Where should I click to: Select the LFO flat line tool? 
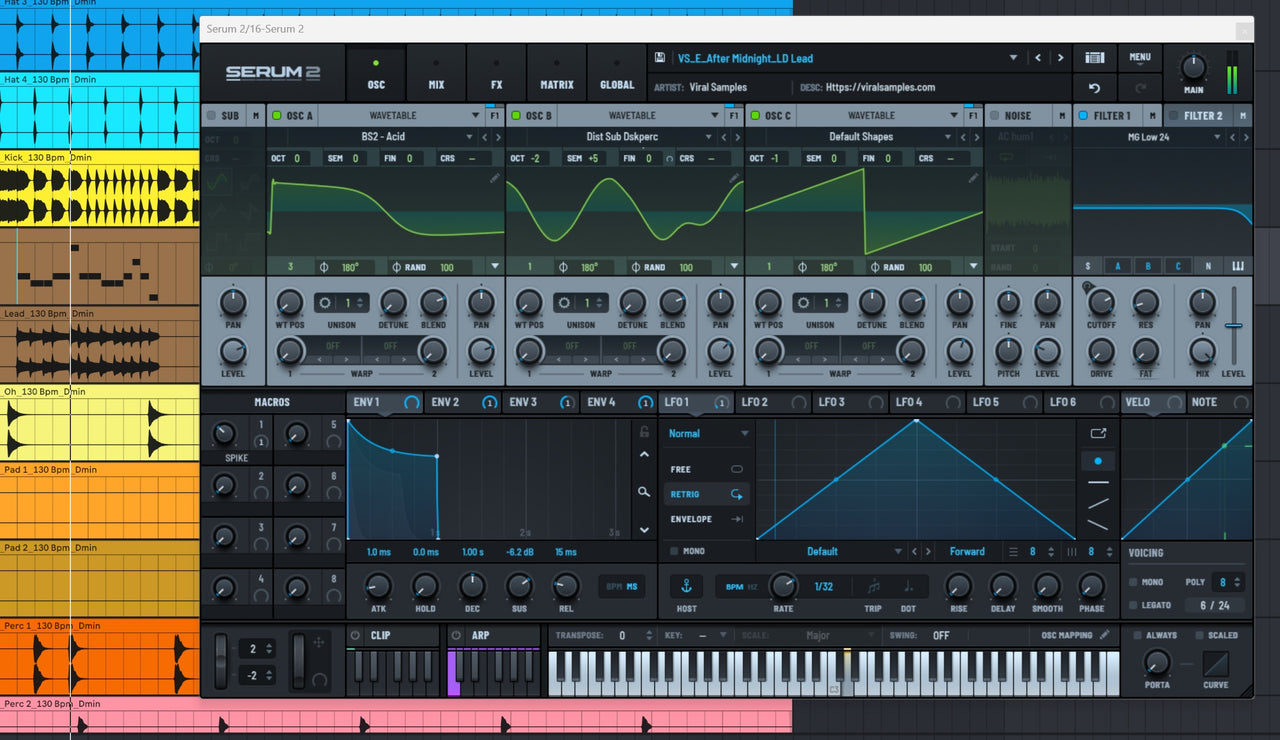(x=1098, y=482)
